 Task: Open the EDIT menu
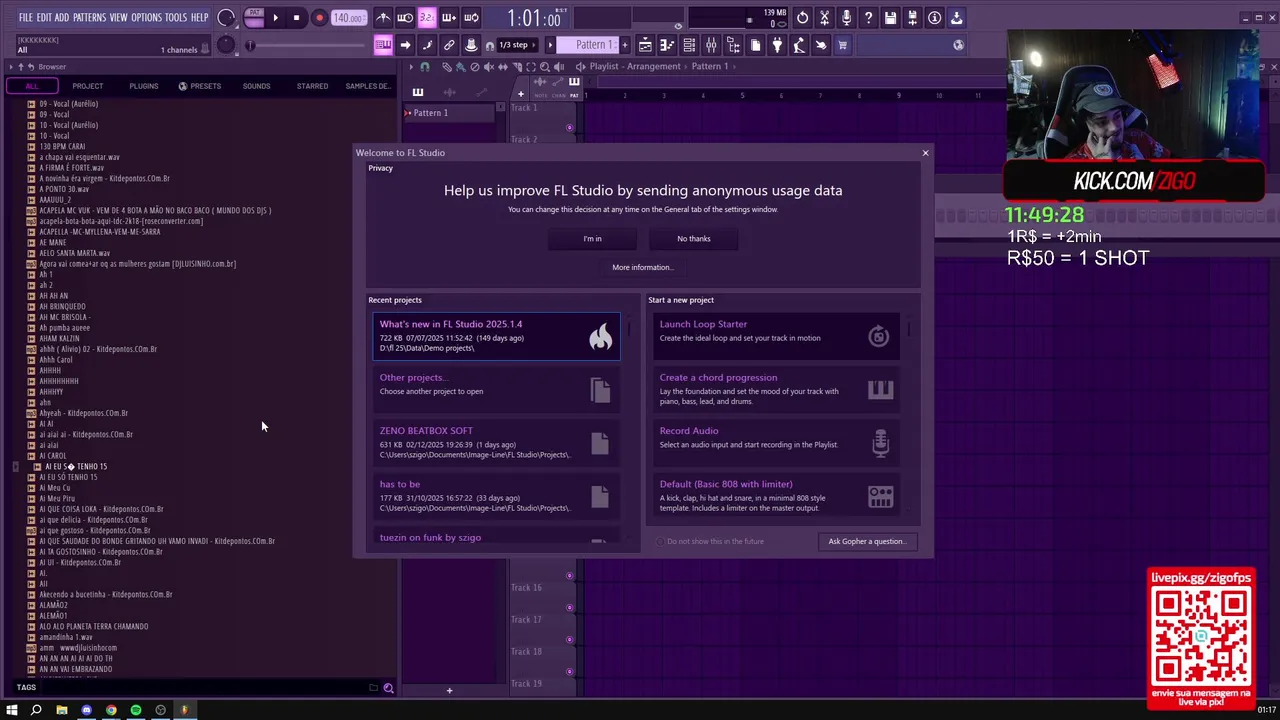coord(44,18)
